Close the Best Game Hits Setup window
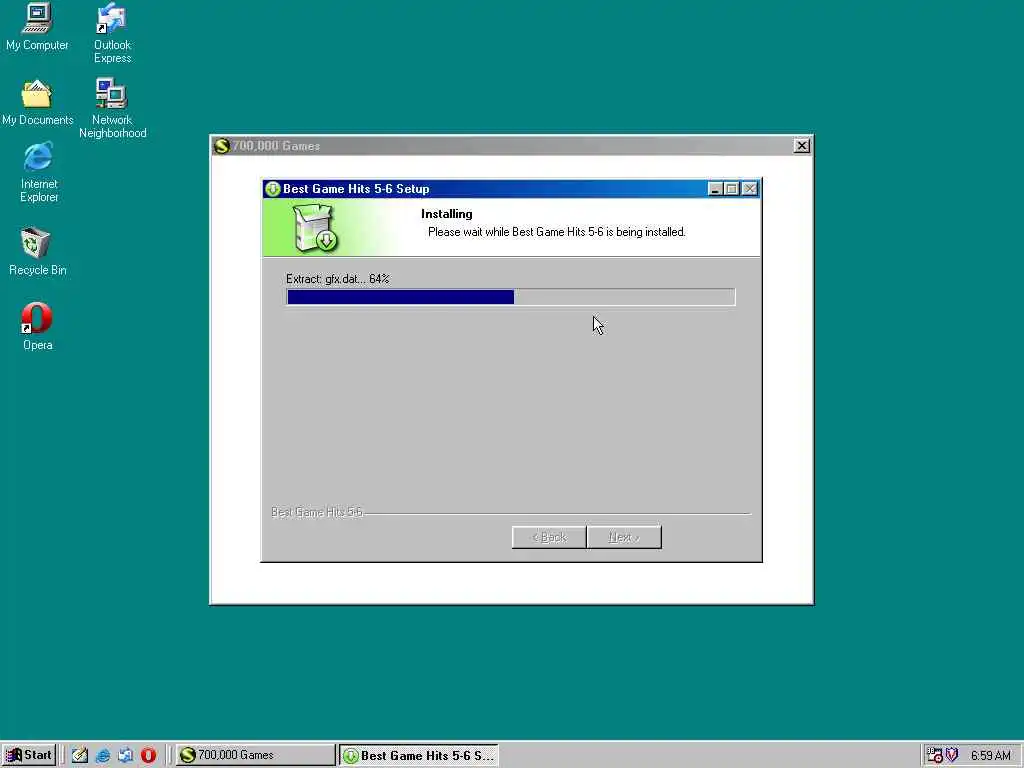1024x768 pixels. pyautogui.click(x=750, y=189)
